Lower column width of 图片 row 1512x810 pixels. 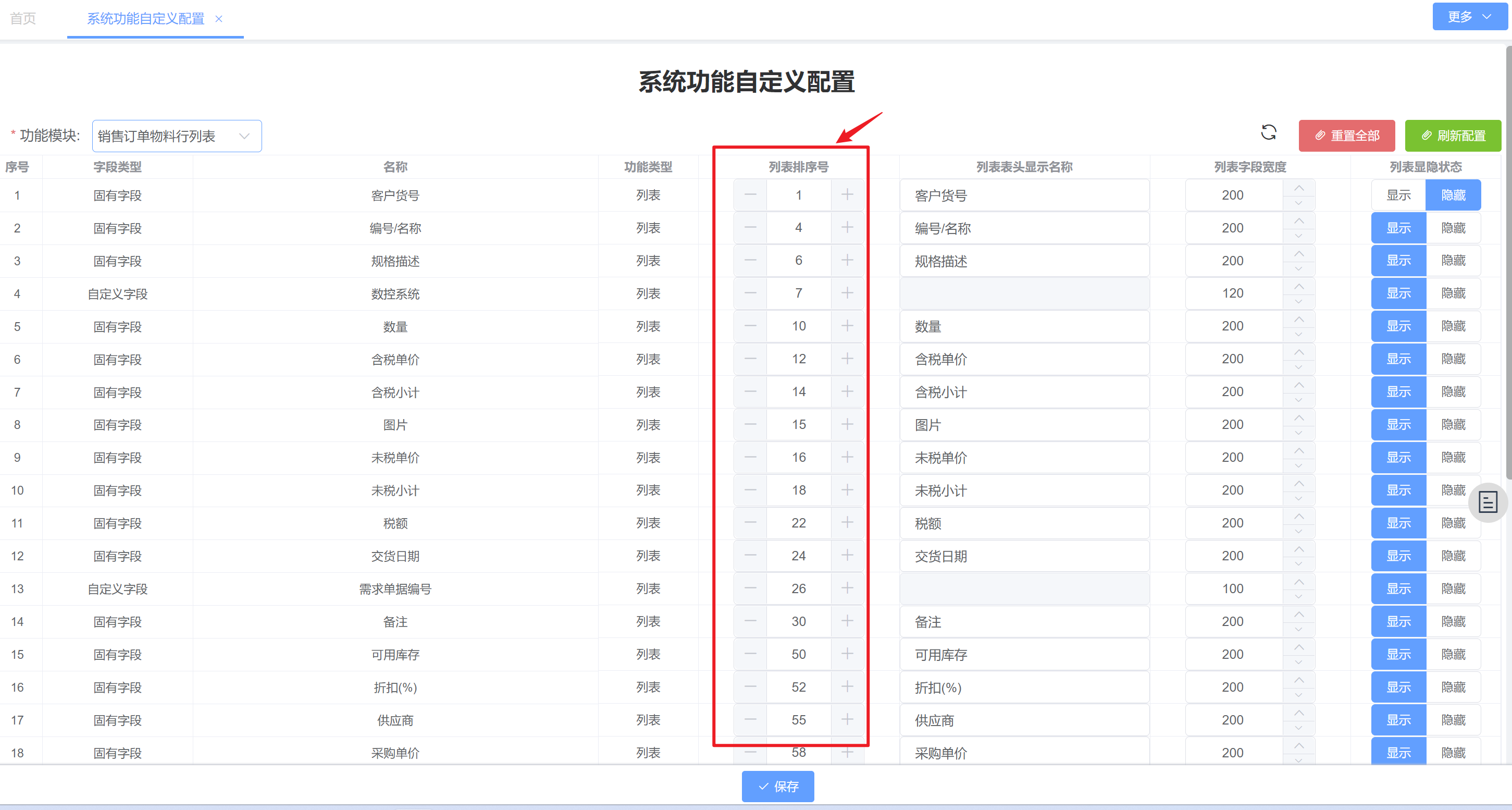pos(1298,432)
